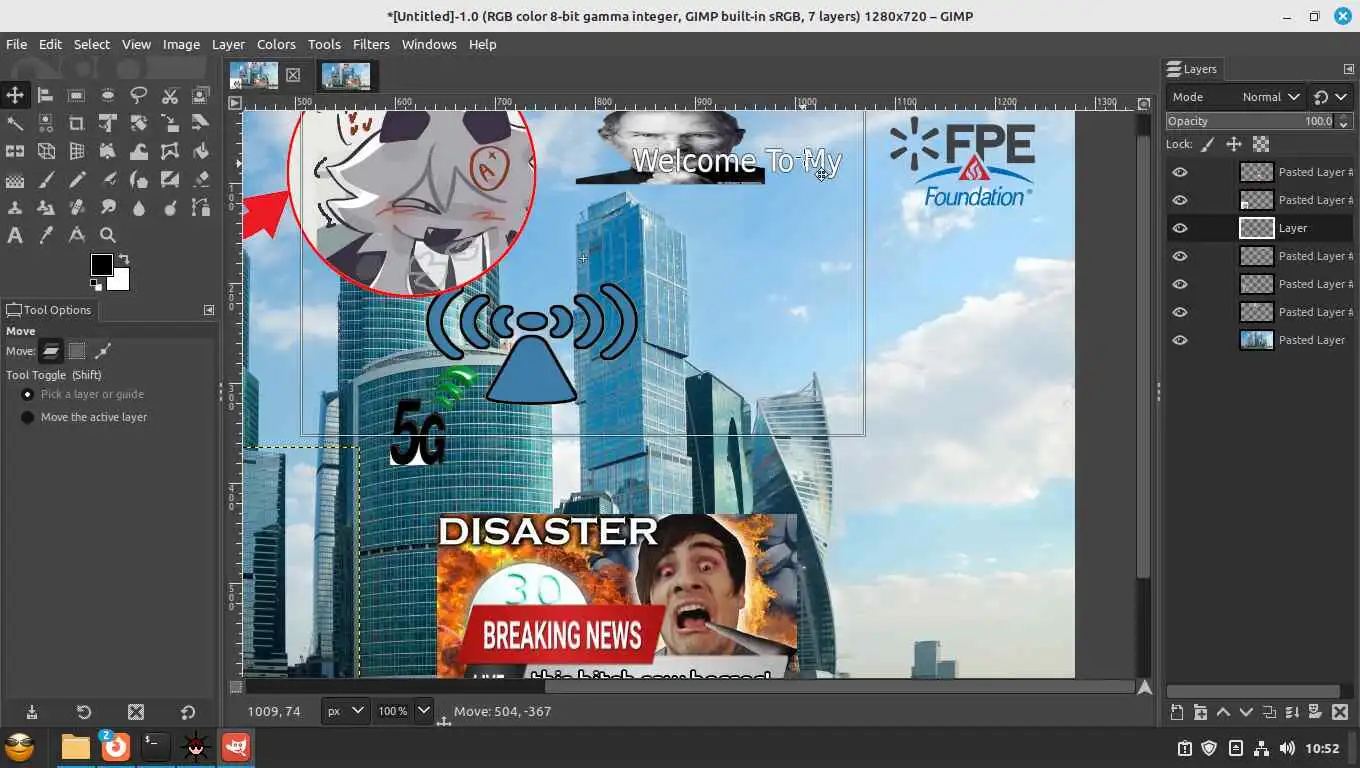Select the Foreground Select tool

coord(200,96)
